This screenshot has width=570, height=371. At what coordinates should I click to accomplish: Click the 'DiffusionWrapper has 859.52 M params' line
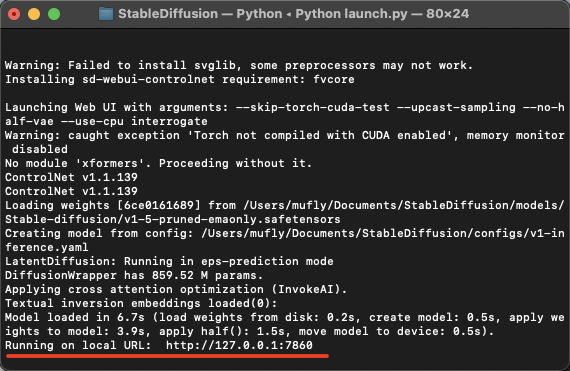[x=134, y=275]
